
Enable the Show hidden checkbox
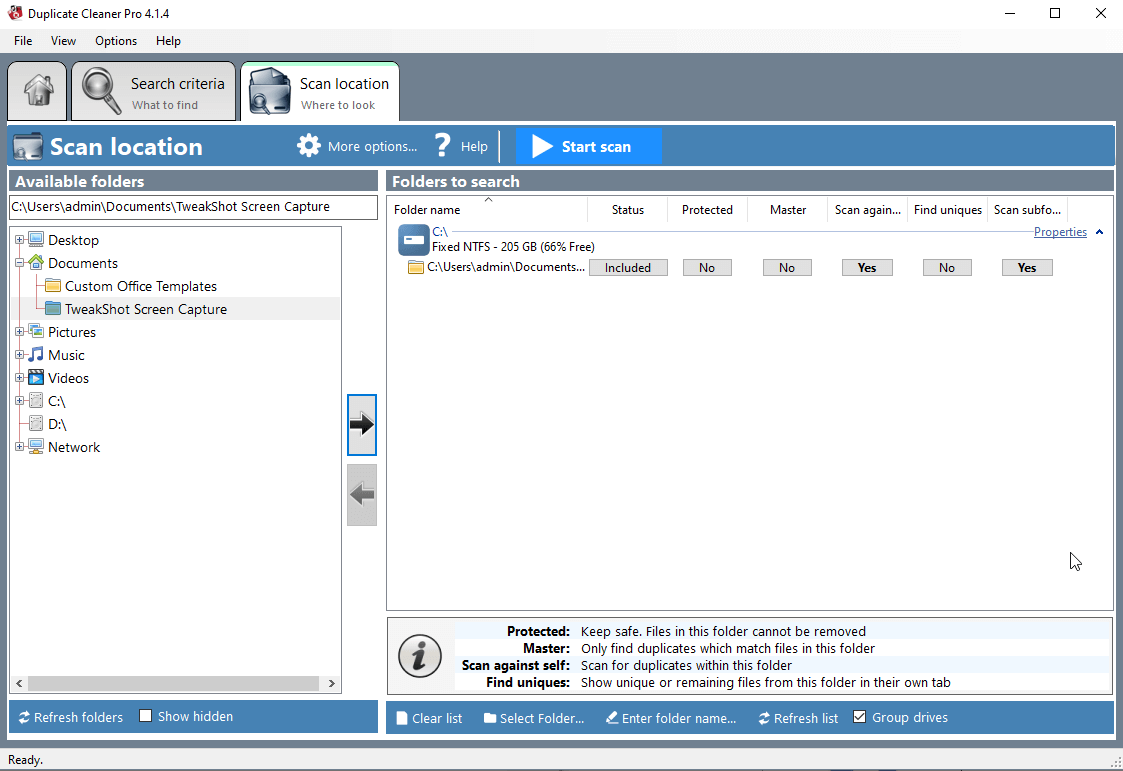point(144,716)
